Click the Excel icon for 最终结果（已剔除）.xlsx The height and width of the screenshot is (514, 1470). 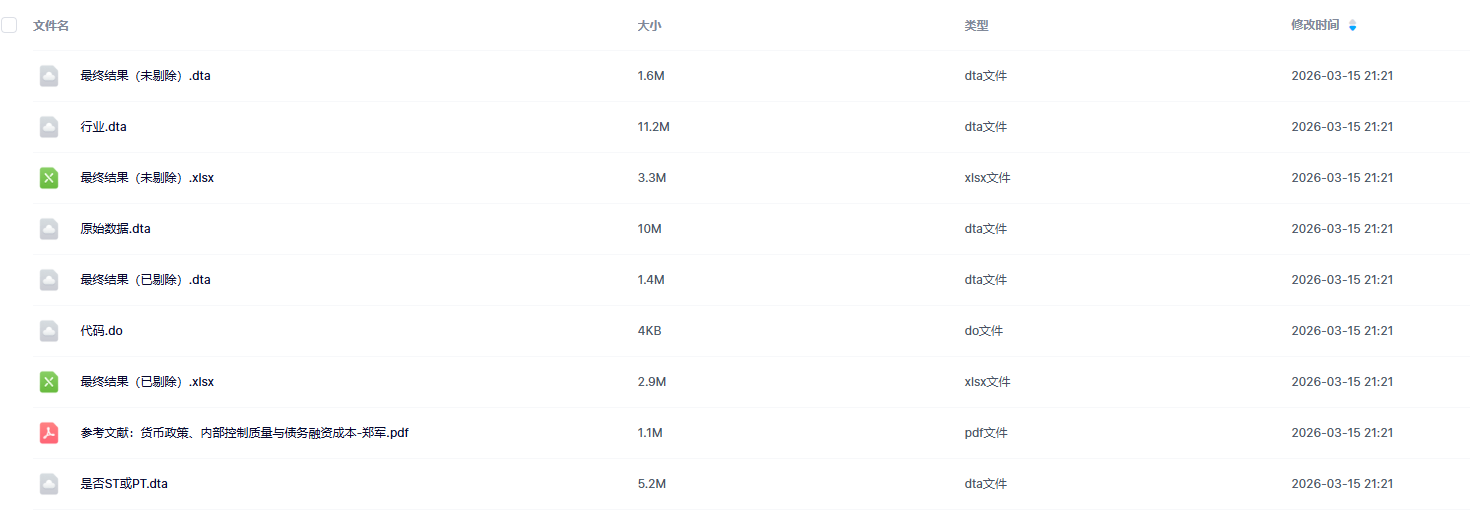point(49,382)
